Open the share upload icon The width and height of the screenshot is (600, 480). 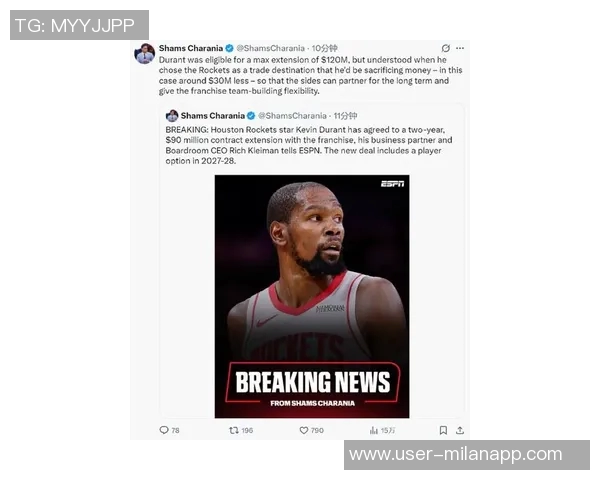coord(460,430)
